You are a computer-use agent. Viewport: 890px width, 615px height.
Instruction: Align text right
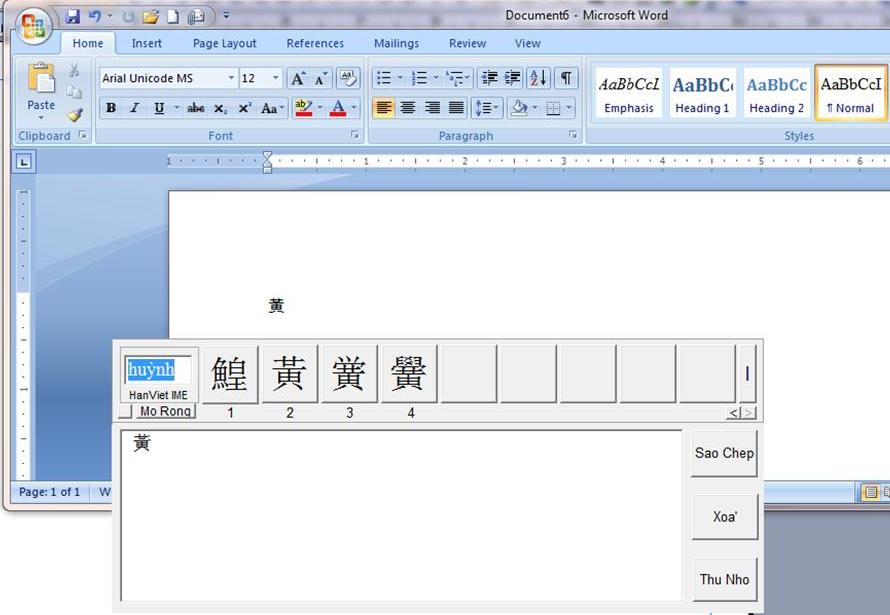point(433,107)
